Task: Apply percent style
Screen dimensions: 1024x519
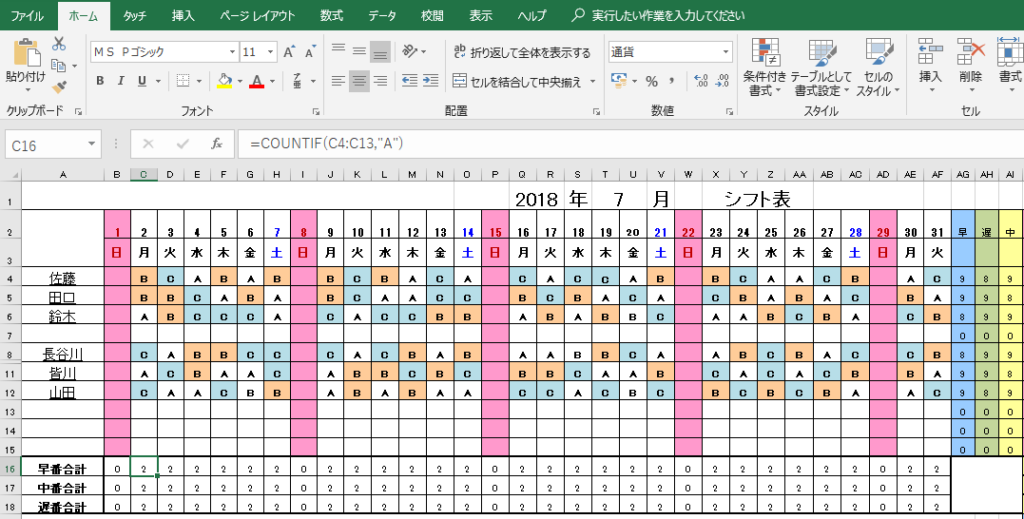Action: [x=651, y=81]
